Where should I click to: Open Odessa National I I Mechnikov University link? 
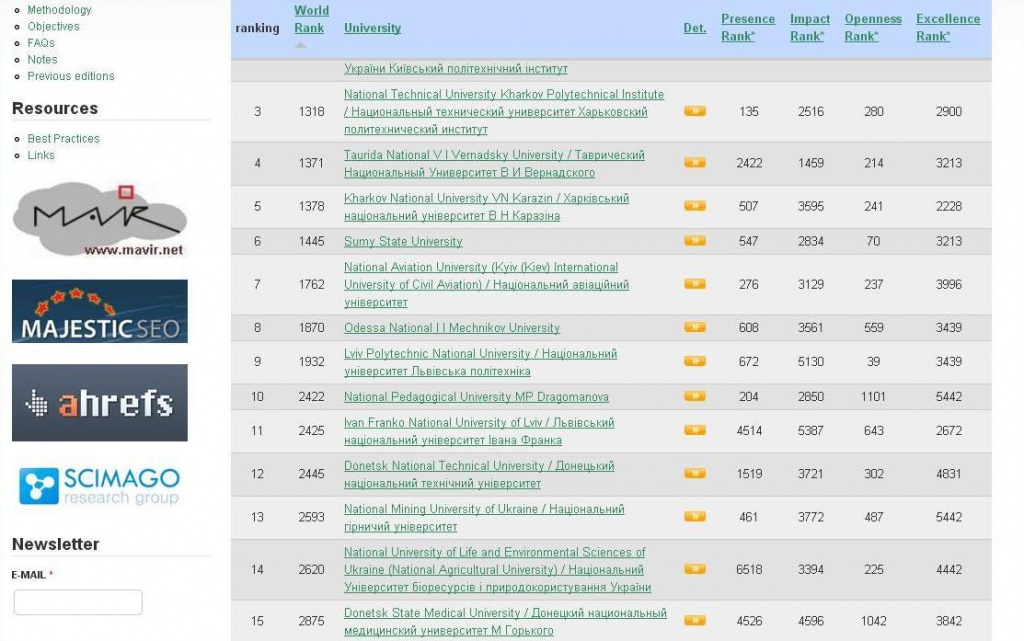pyautogui.click(x=452, y=327)
